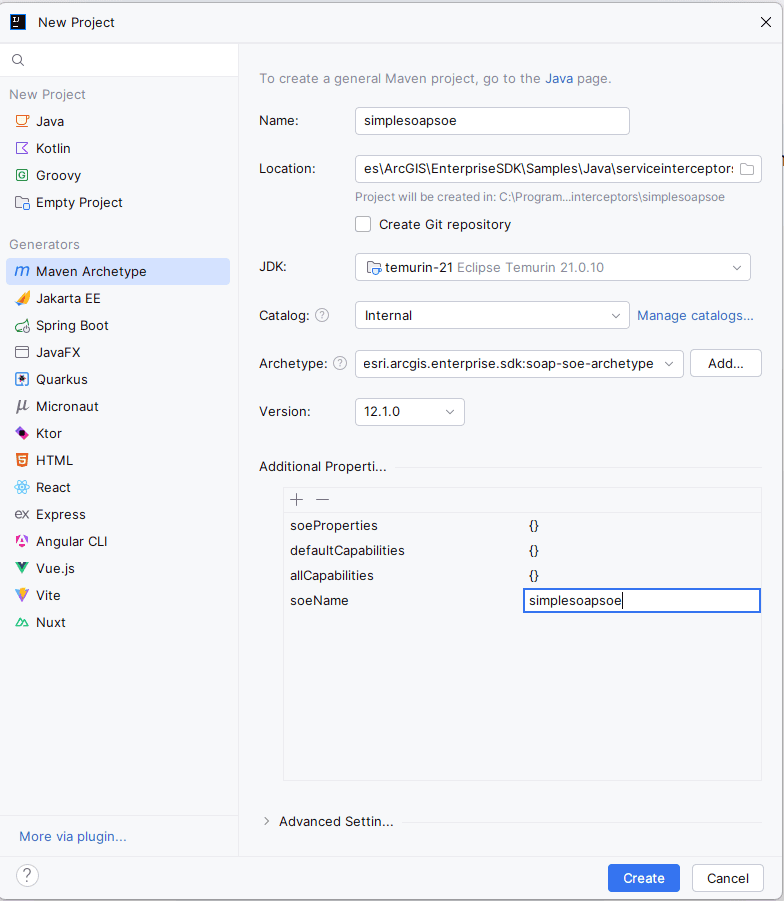Add a new additional property with plus
The image size is (784, 901).
(297, 500)
